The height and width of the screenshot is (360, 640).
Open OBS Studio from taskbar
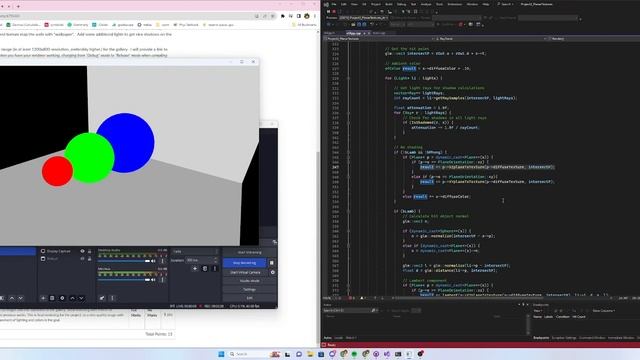420,354
